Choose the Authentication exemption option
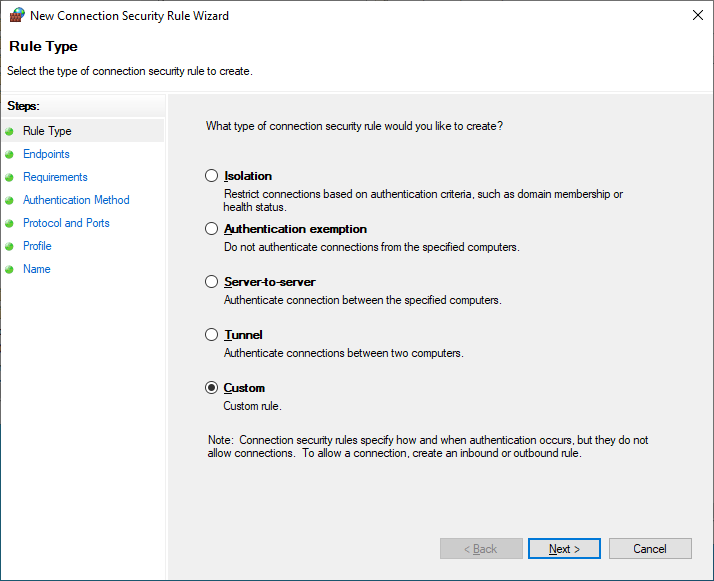This screenshot has width=714, height=581. tap(211, 229)
